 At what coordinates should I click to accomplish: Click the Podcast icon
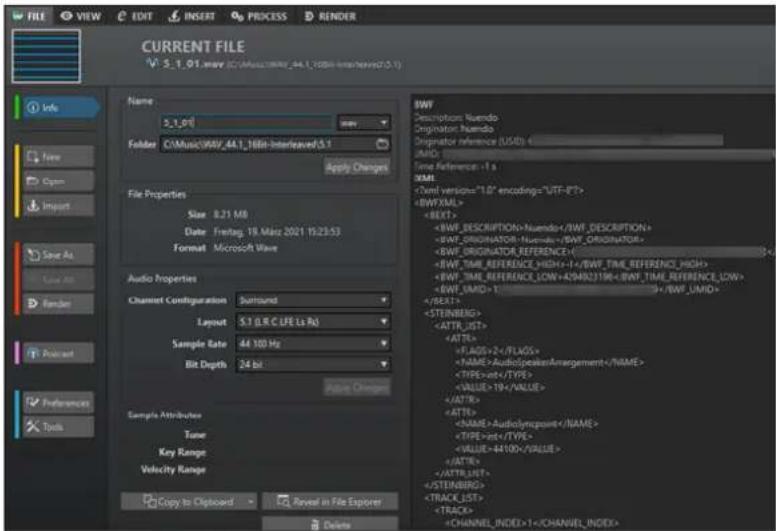[x=33, y=353]
